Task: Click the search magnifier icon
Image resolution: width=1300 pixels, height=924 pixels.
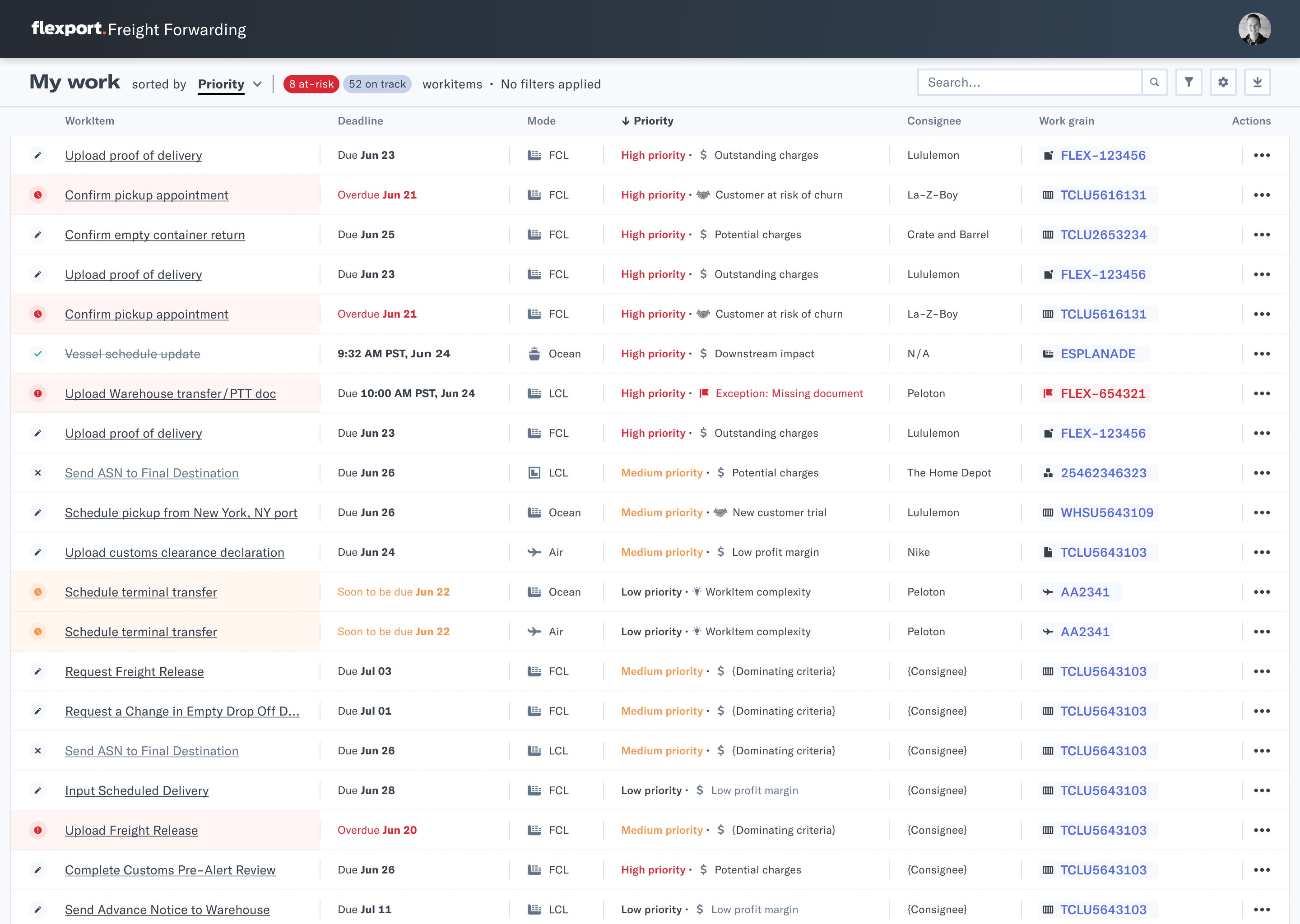Action: 1154,83
